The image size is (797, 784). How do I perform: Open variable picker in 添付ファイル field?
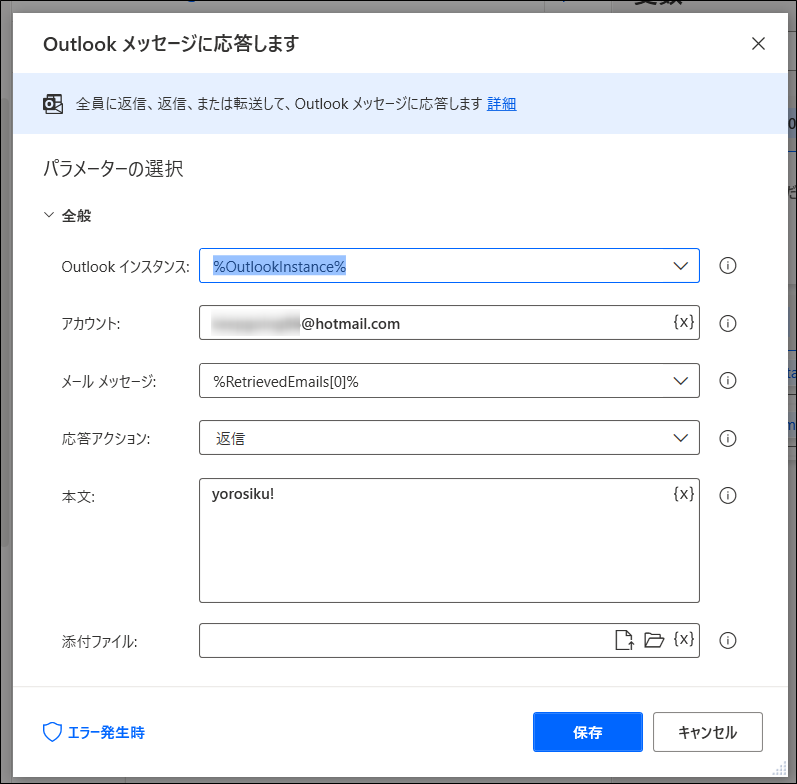[x=684, y=639]
